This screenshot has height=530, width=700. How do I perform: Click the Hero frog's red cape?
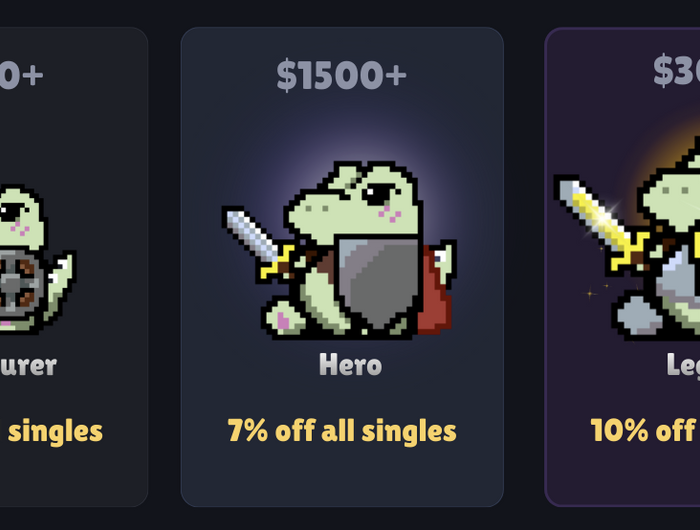(435, 290)
